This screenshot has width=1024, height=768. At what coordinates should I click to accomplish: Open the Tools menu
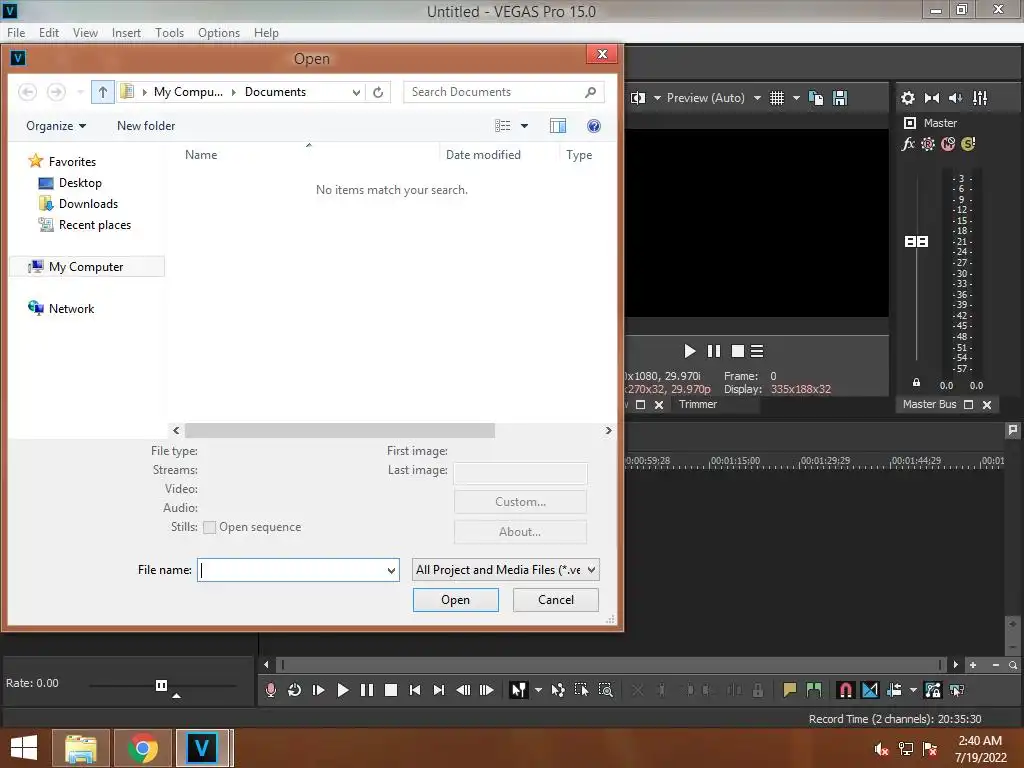(169, 33)
